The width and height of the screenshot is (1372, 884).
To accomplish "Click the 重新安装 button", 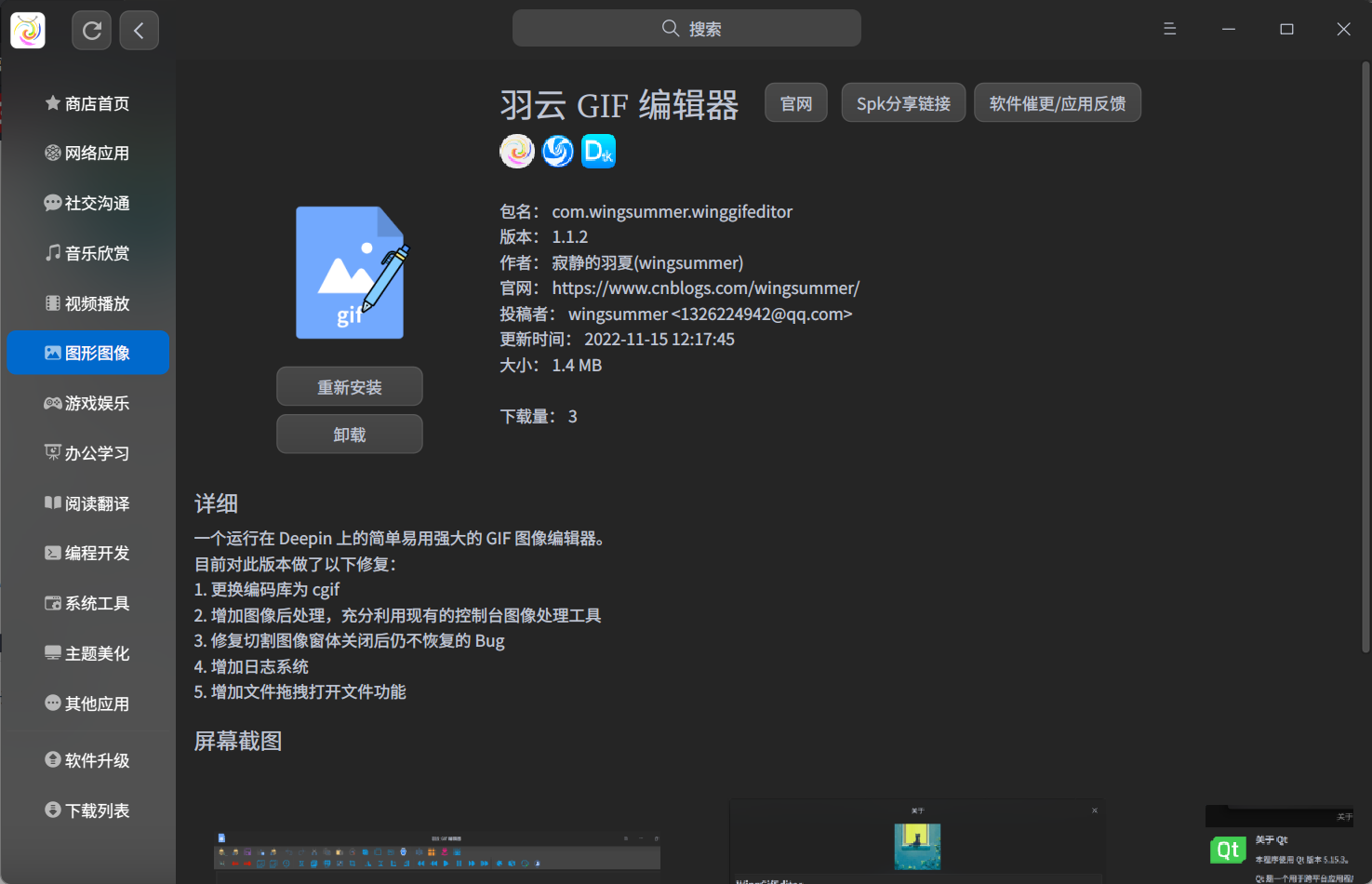I will point(350,387).
